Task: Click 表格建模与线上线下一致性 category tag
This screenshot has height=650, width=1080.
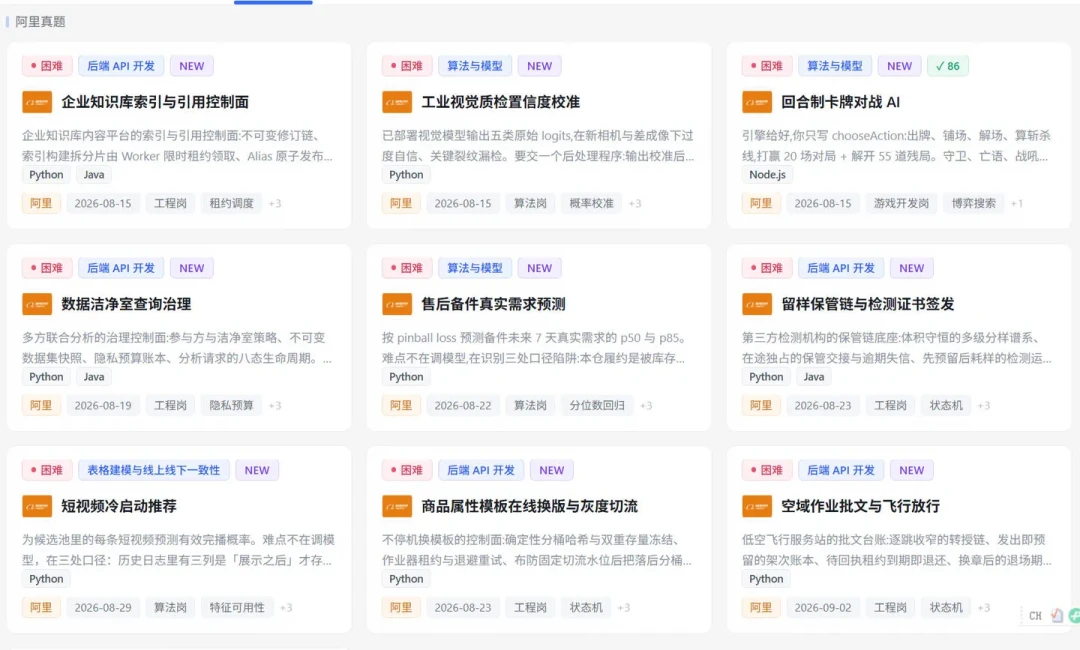Action: (154, 470)
